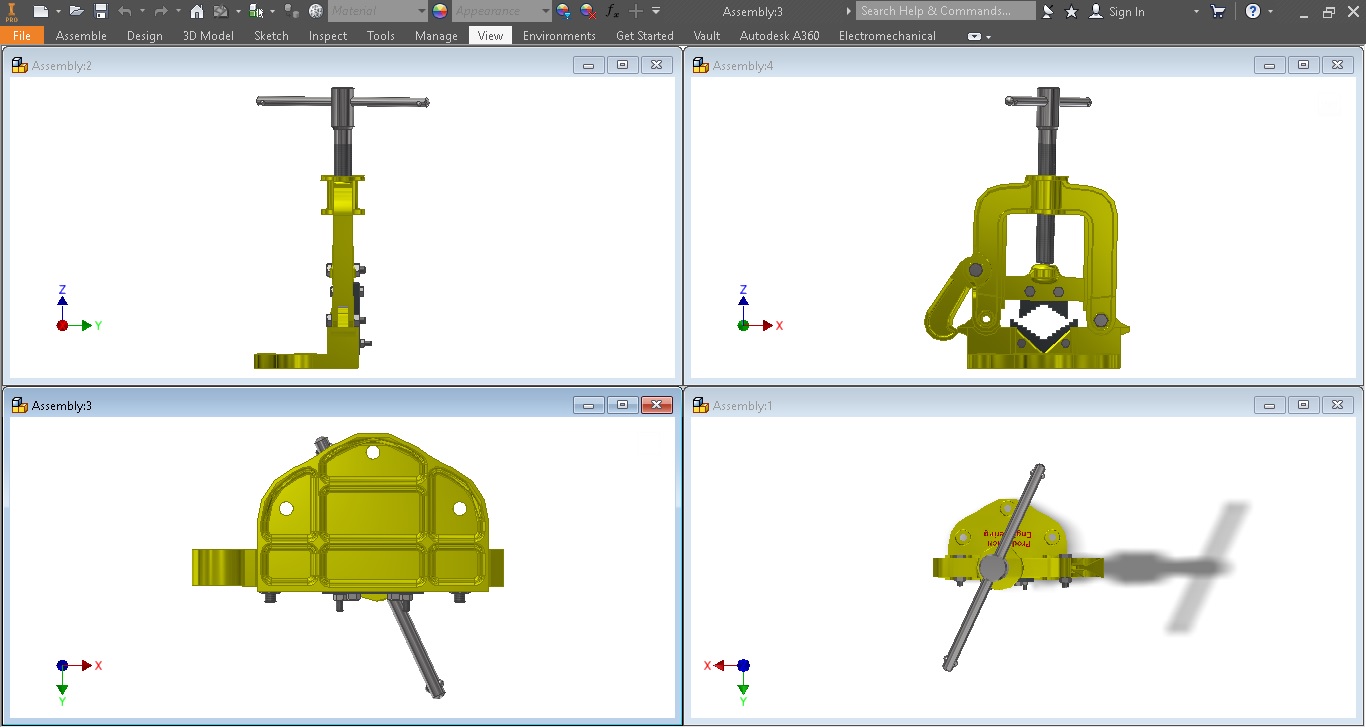
Task: Click the Communication Center satellite icon
Action: click(1048, 11)
